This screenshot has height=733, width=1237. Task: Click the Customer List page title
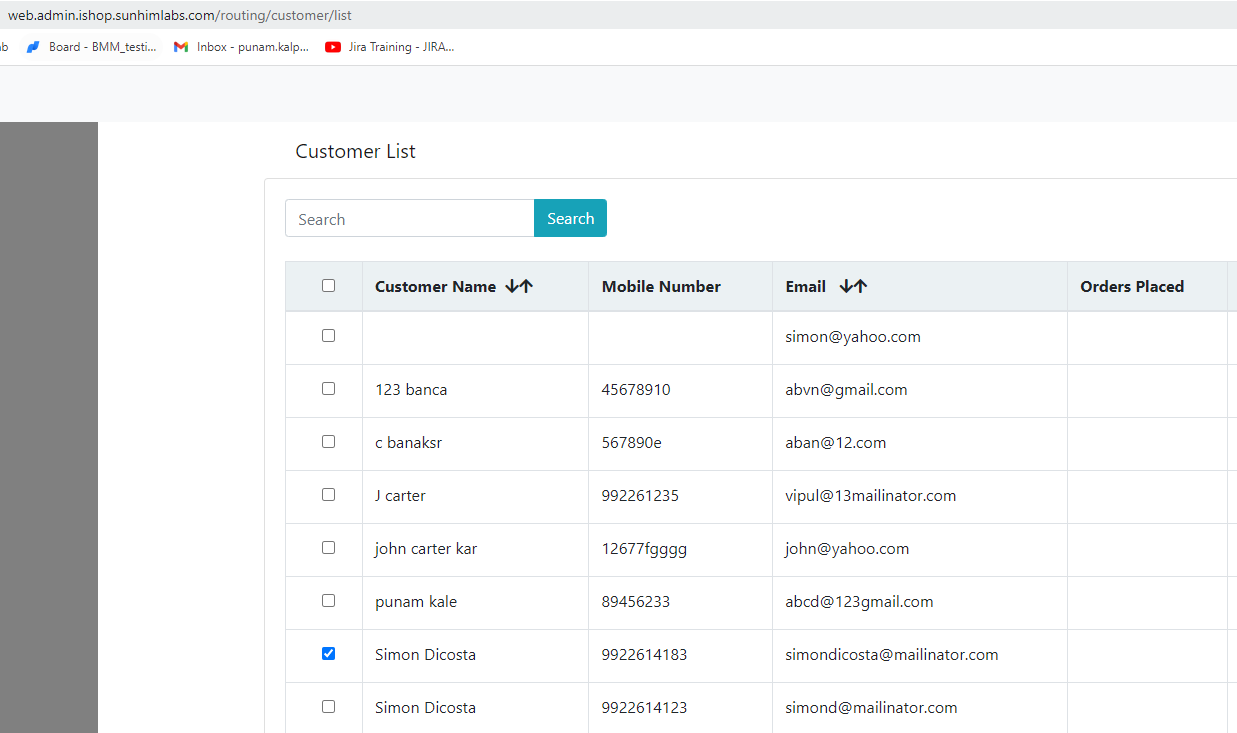[x=355, y=152]
